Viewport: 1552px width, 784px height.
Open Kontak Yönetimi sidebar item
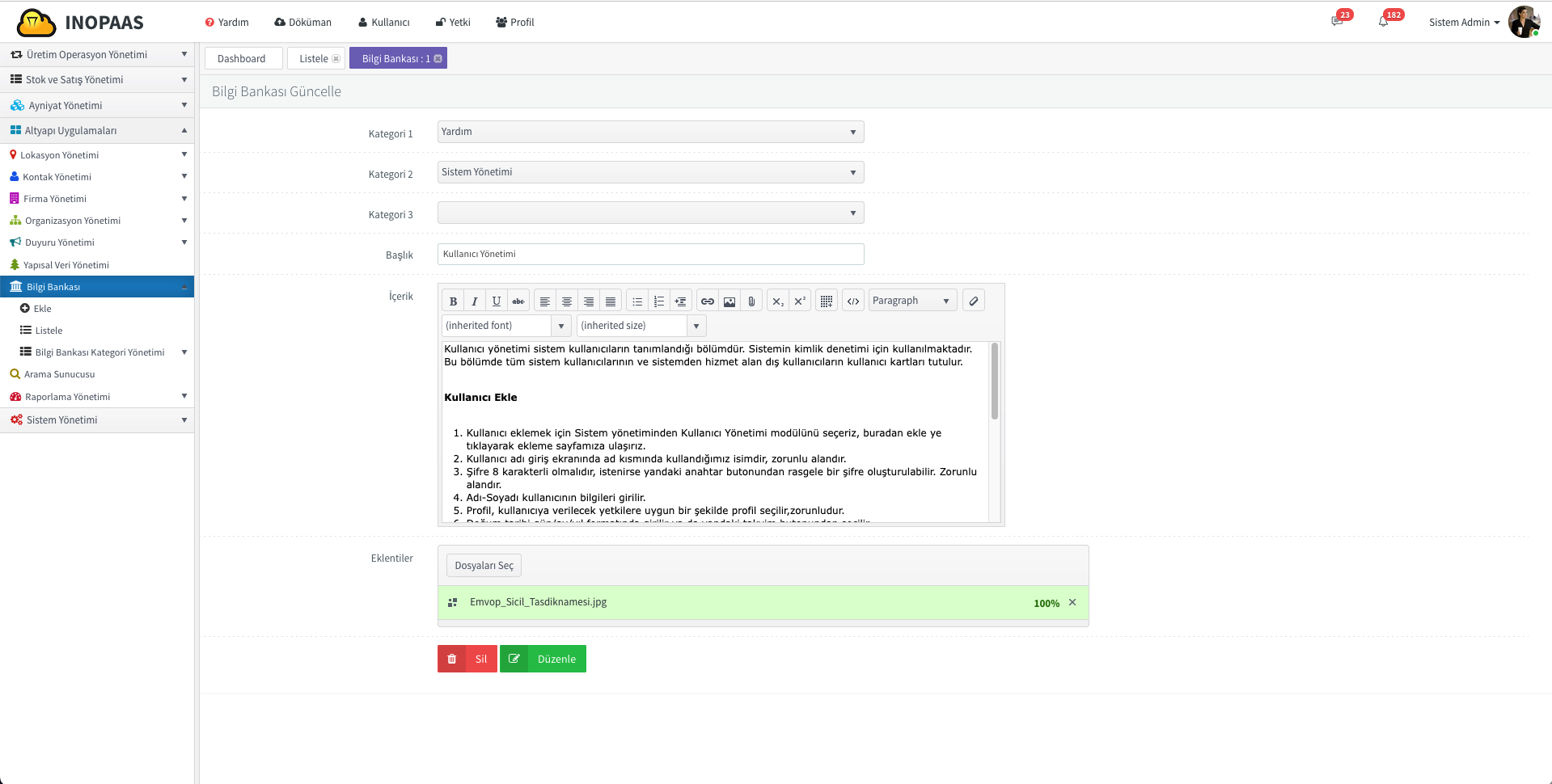(97, 177)
